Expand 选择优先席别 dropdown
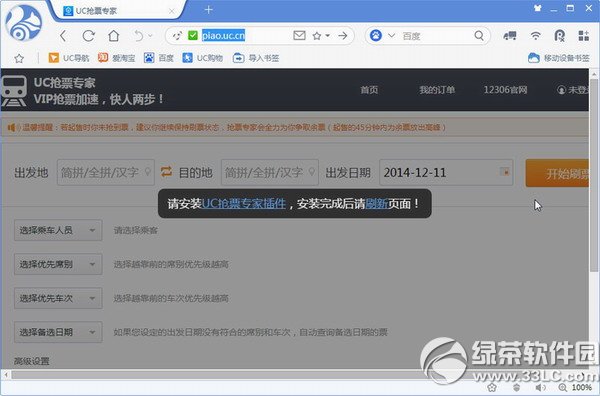Image resolution: width=600 pixels, height=396 pixels. pyautogui.click(x=58, y=264)
